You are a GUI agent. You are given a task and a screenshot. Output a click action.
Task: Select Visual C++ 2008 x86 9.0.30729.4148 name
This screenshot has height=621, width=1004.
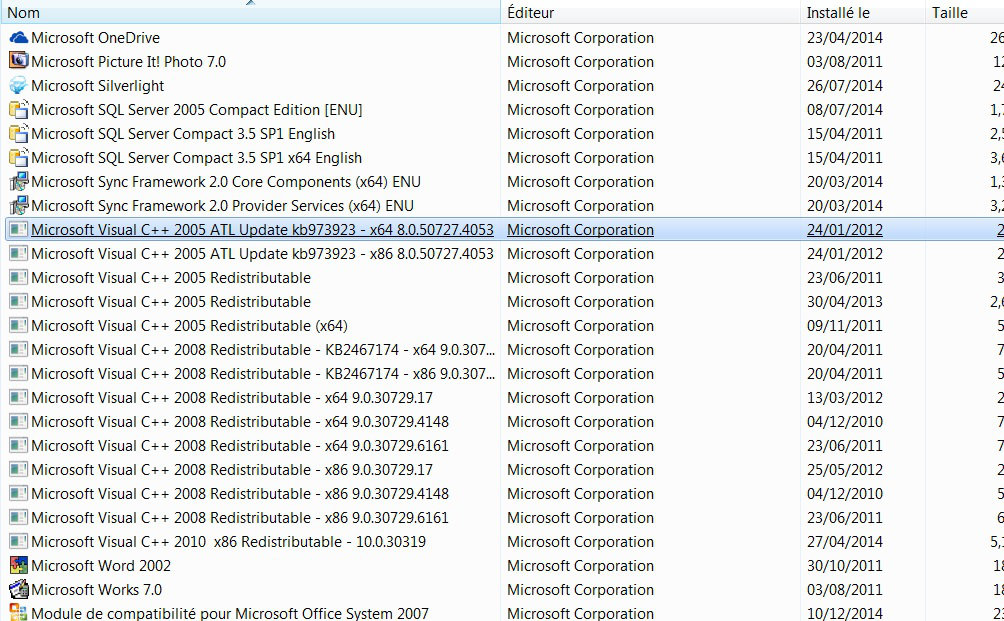[240, 494]
